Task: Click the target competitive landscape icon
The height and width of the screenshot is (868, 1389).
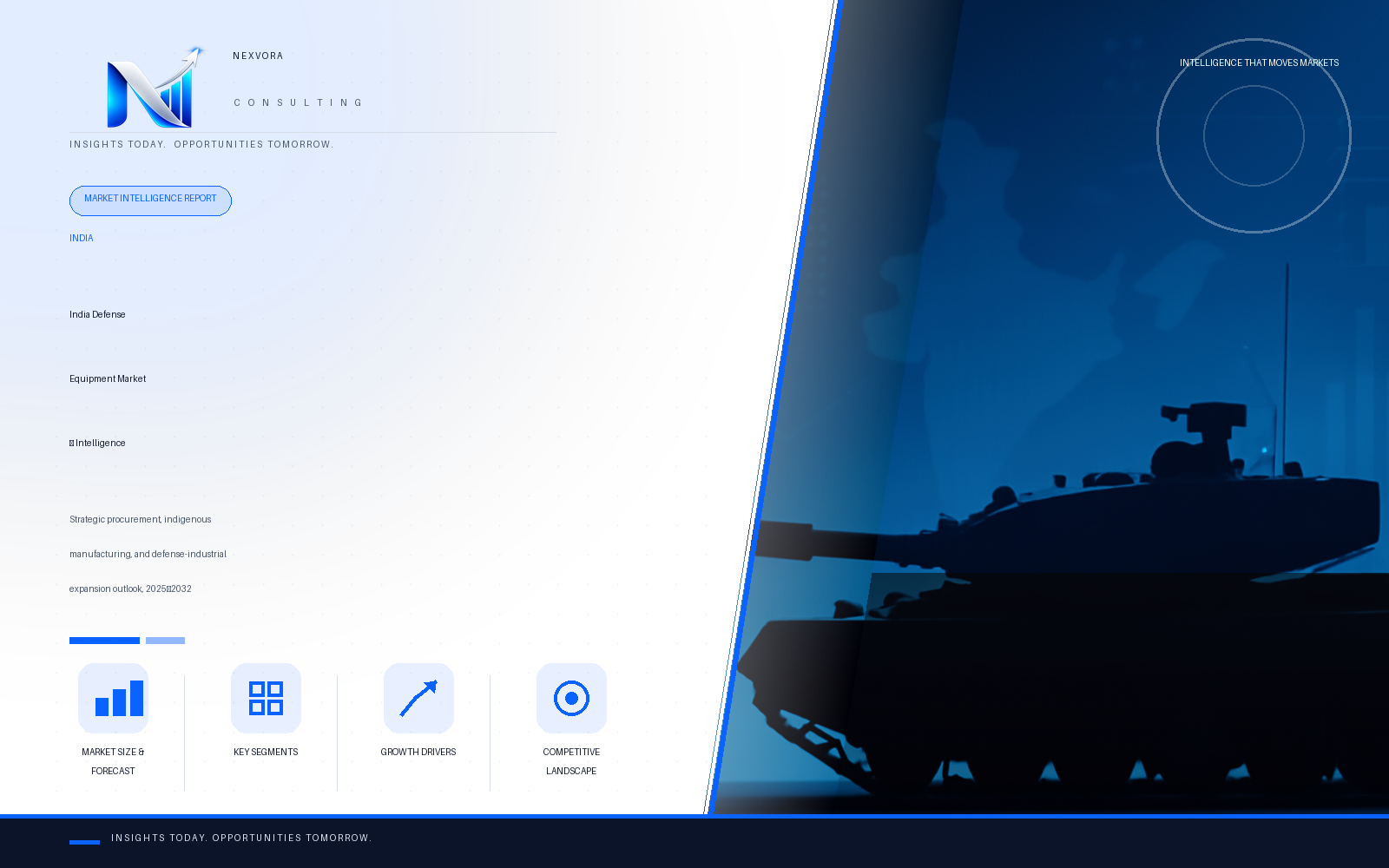Action: click(571, 698)
